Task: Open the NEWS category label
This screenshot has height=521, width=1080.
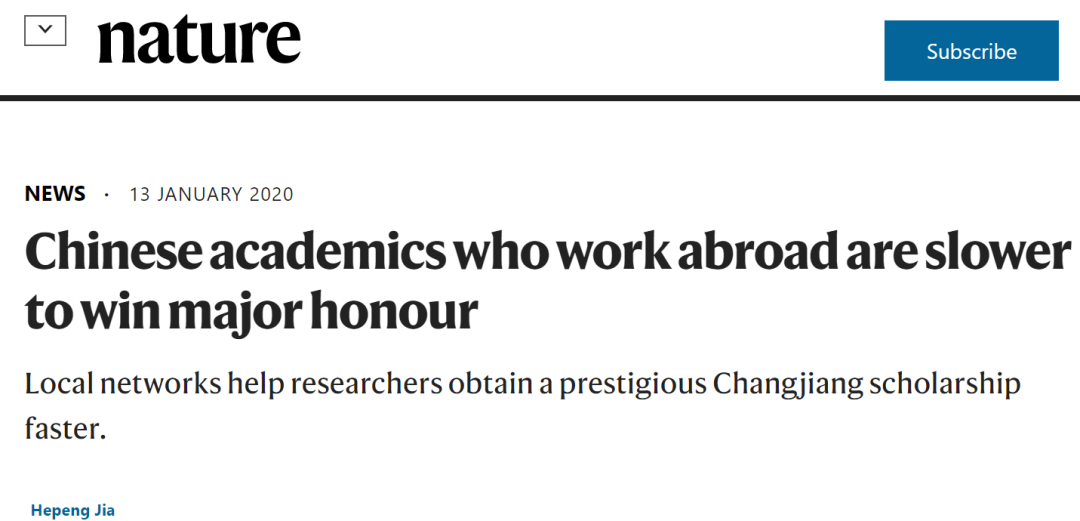Action: click(x=55, y=194)
